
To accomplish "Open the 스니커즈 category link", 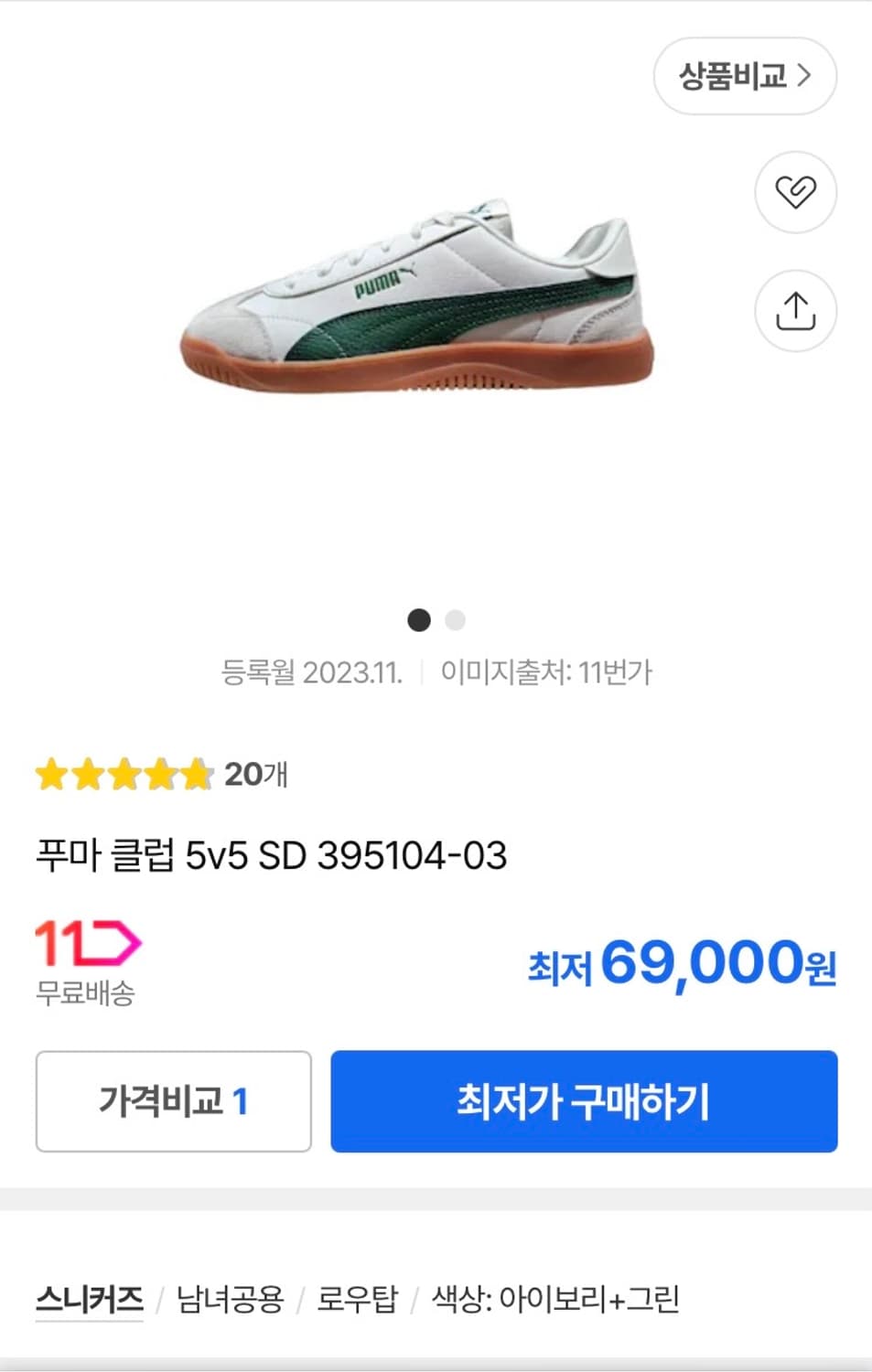I will click(x=90, y=1299).
